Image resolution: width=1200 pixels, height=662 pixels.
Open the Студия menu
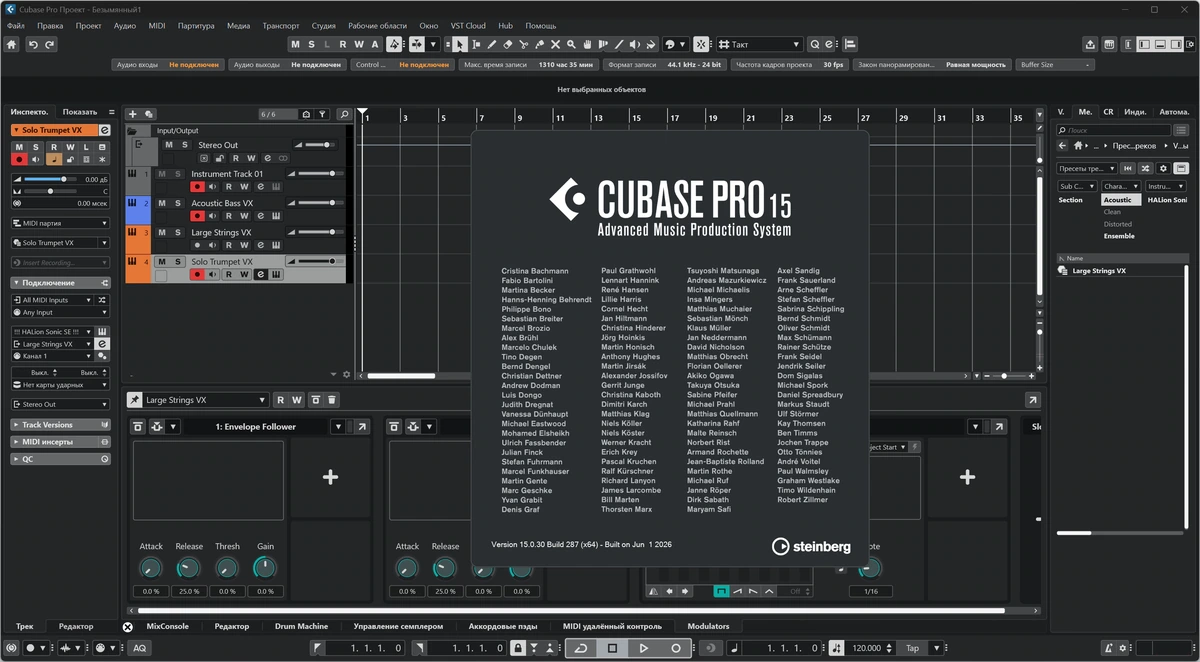pyautogui.click(x=323, y=25)
